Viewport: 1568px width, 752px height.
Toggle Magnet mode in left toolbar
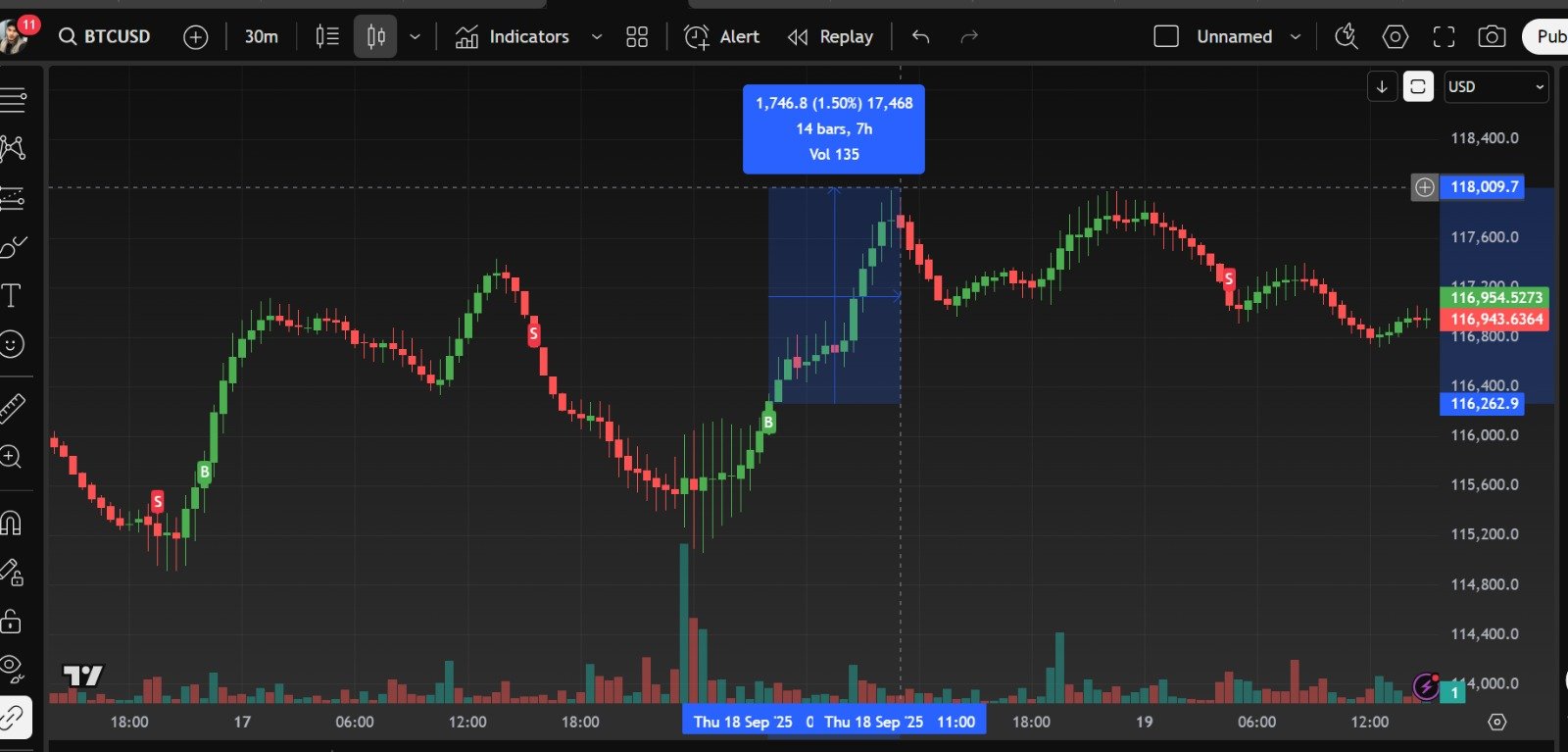click(12, 523)
